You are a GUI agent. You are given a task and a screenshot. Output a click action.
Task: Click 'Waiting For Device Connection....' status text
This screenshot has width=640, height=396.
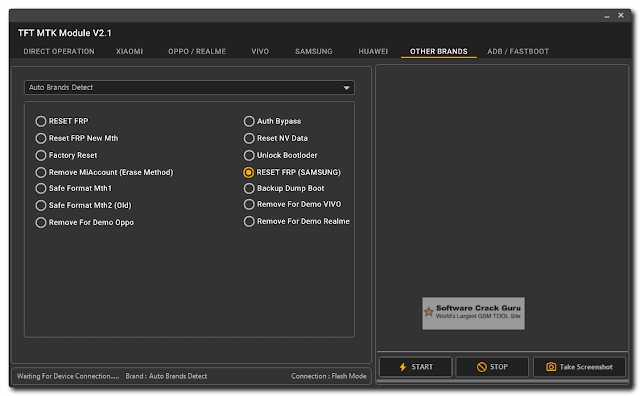68,376
